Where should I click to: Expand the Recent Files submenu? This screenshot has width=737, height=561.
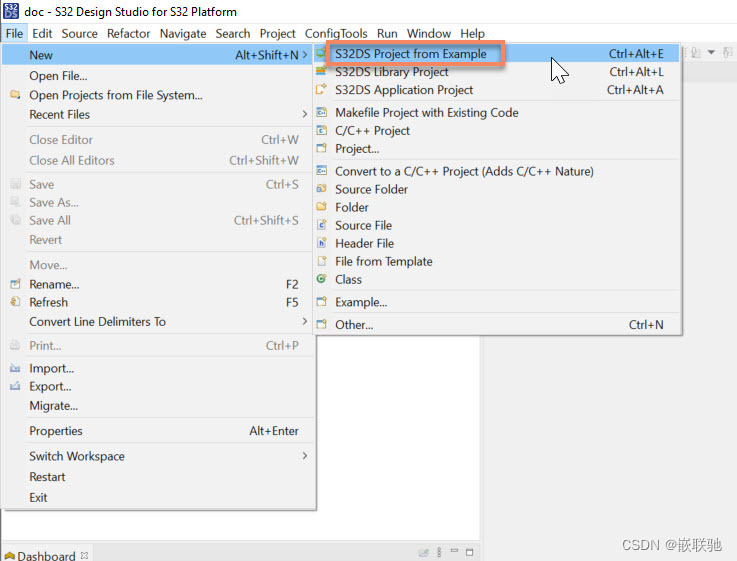coord(305,114)
